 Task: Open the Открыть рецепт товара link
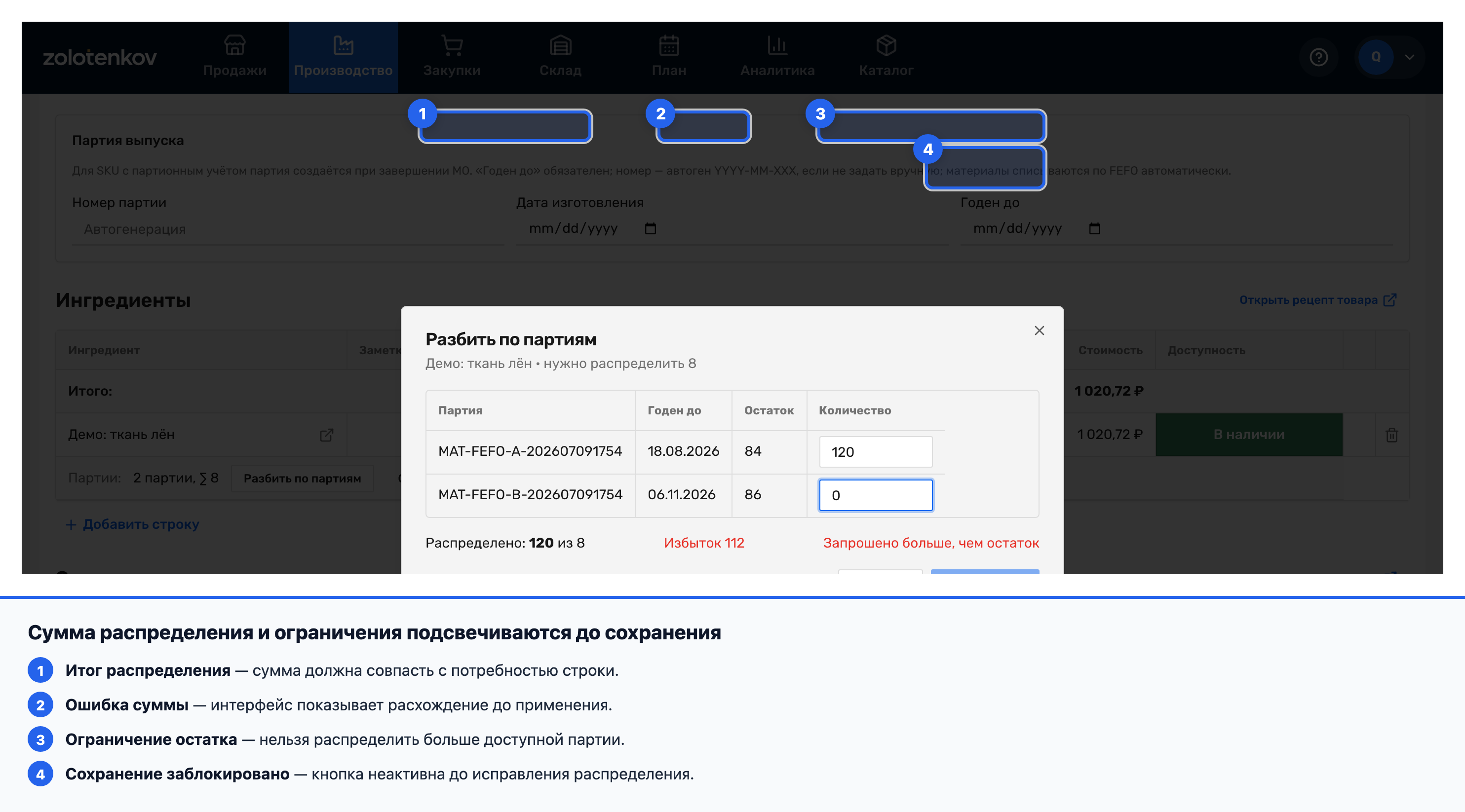(1308, 300)
